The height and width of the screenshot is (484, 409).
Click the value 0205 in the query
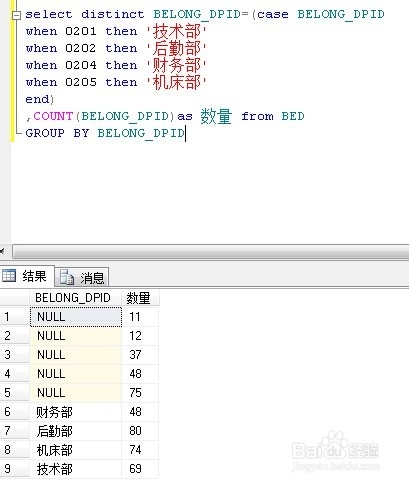click(x=81, y=83)
